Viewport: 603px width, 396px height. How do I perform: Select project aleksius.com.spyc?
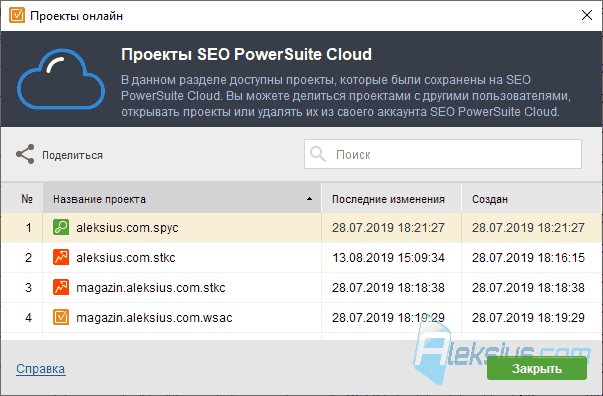[127, 228]
